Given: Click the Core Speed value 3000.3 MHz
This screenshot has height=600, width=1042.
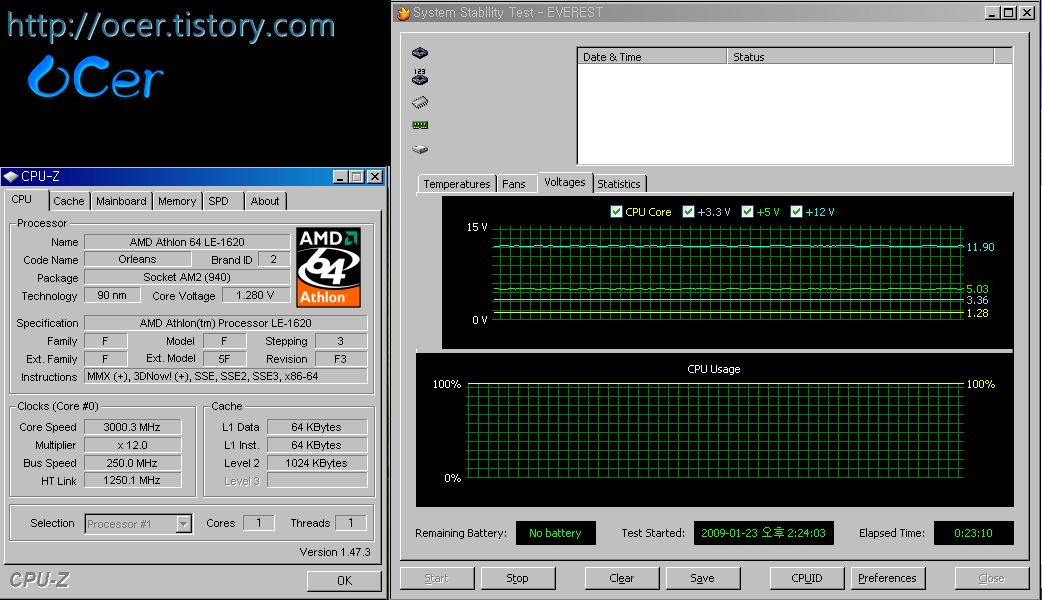Looking at the screenshot, I should pos(132,427).
